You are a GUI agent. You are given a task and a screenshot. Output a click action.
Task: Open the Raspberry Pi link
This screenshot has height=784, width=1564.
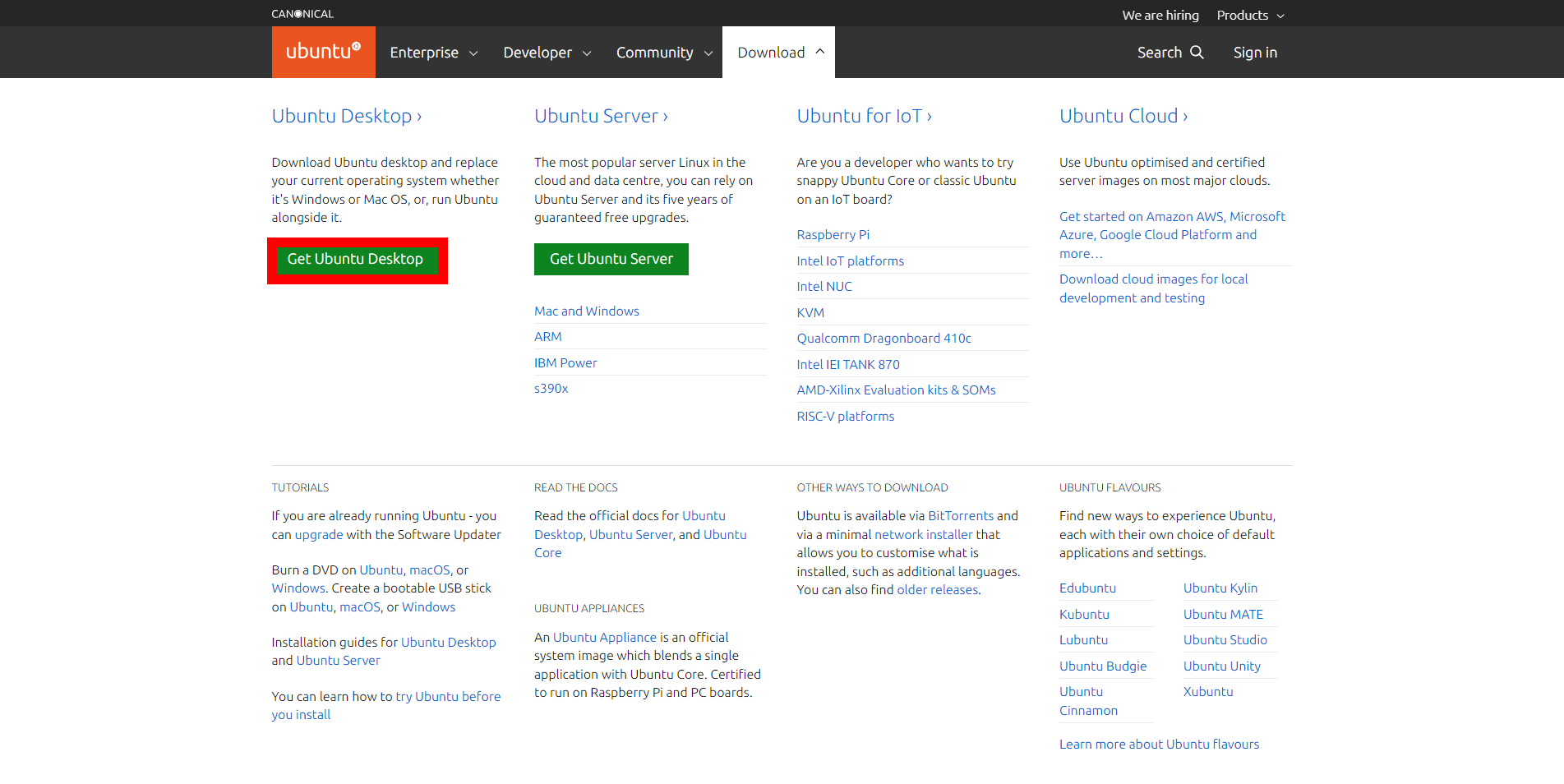click(833, 235)
